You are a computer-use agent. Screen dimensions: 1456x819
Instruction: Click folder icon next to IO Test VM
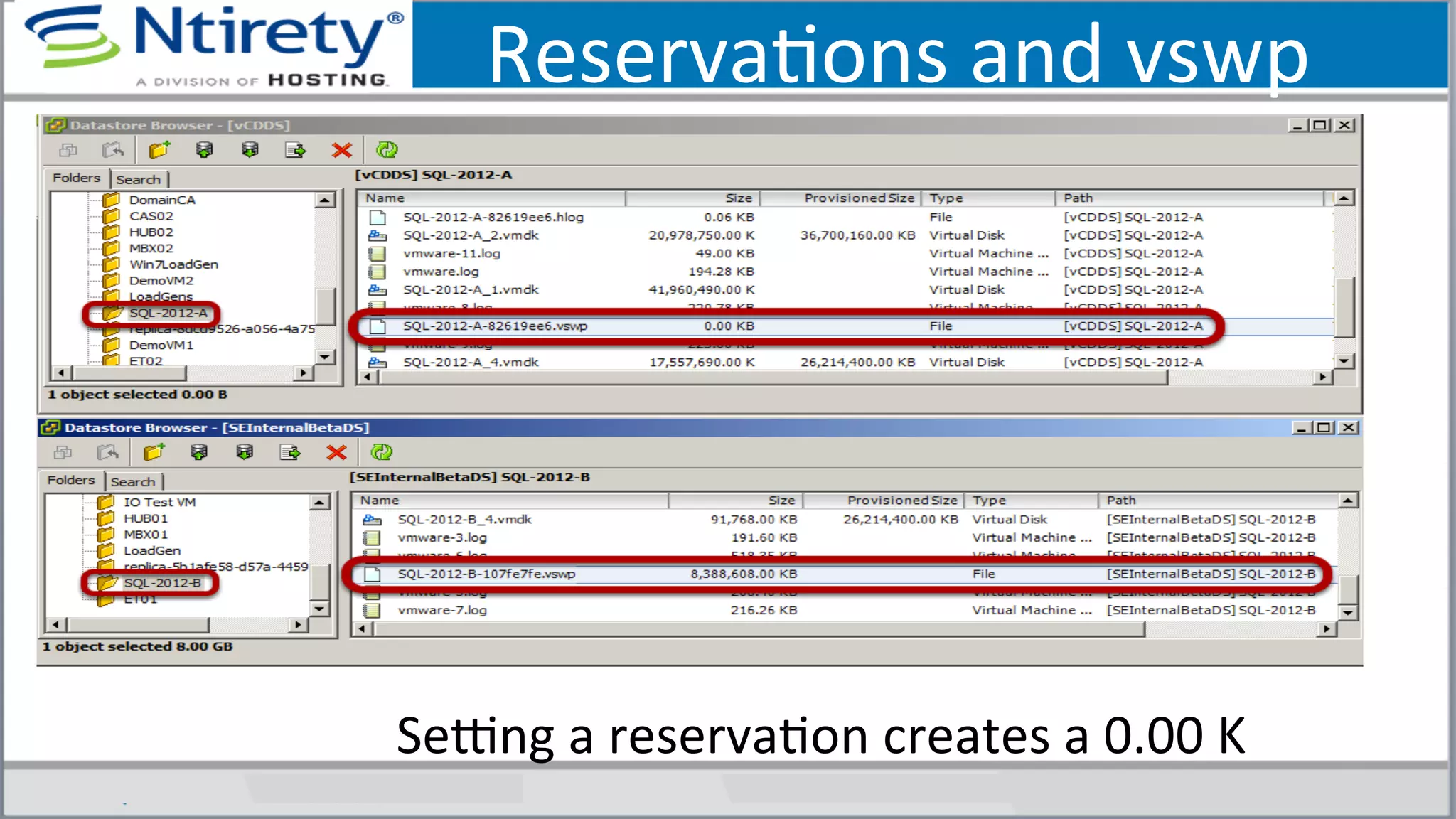click(x=106, y=502)
